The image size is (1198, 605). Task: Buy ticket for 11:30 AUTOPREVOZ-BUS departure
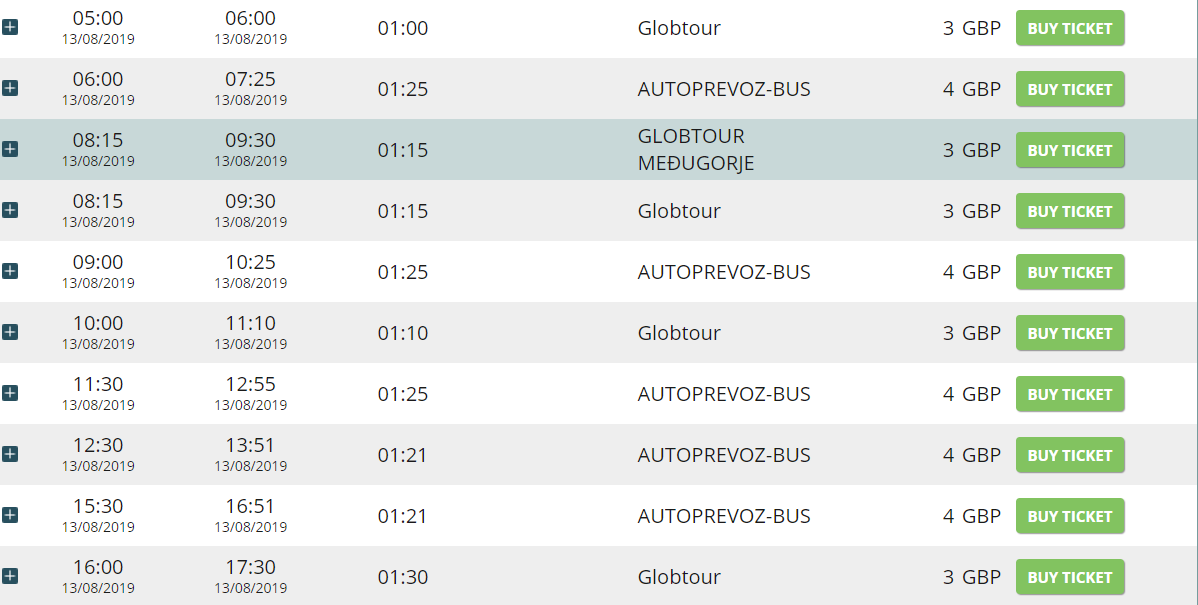1070,394
